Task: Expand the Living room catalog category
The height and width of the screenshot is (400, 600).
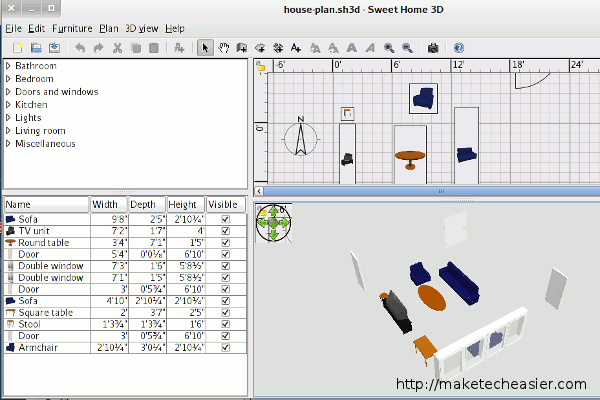Action: 8,131
